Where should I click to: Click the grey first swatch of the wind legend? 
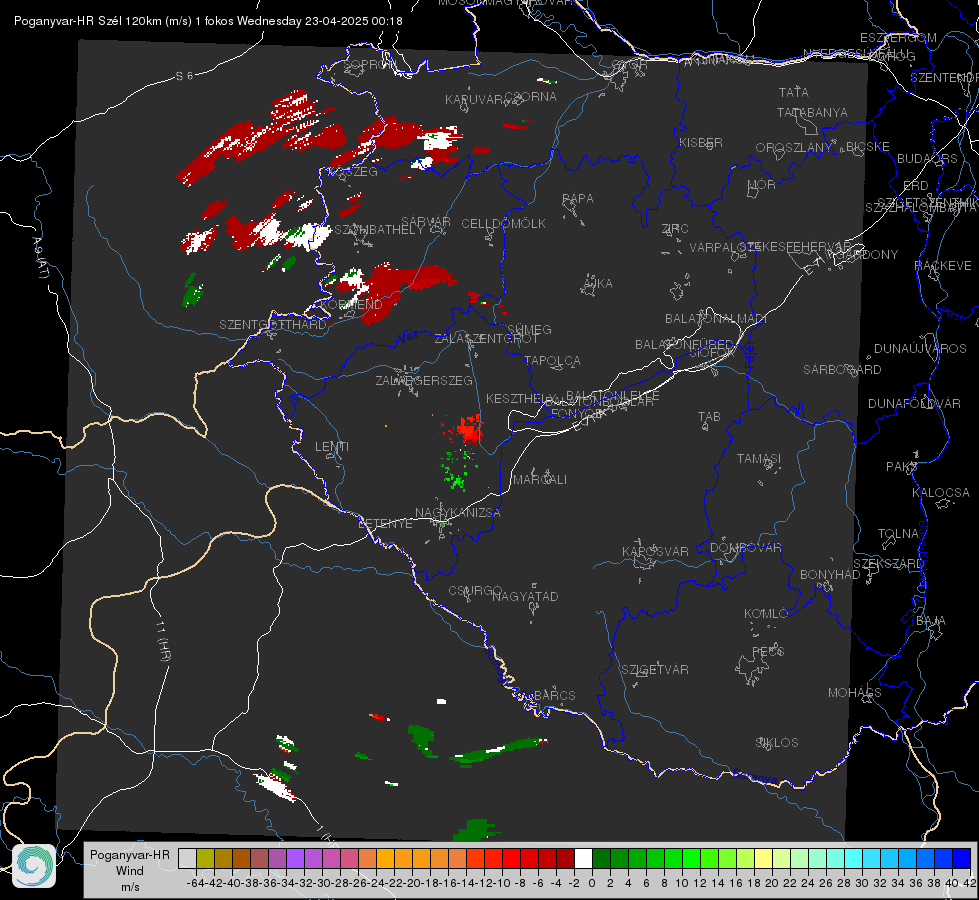pyautogui.click(x=187, y=859)
